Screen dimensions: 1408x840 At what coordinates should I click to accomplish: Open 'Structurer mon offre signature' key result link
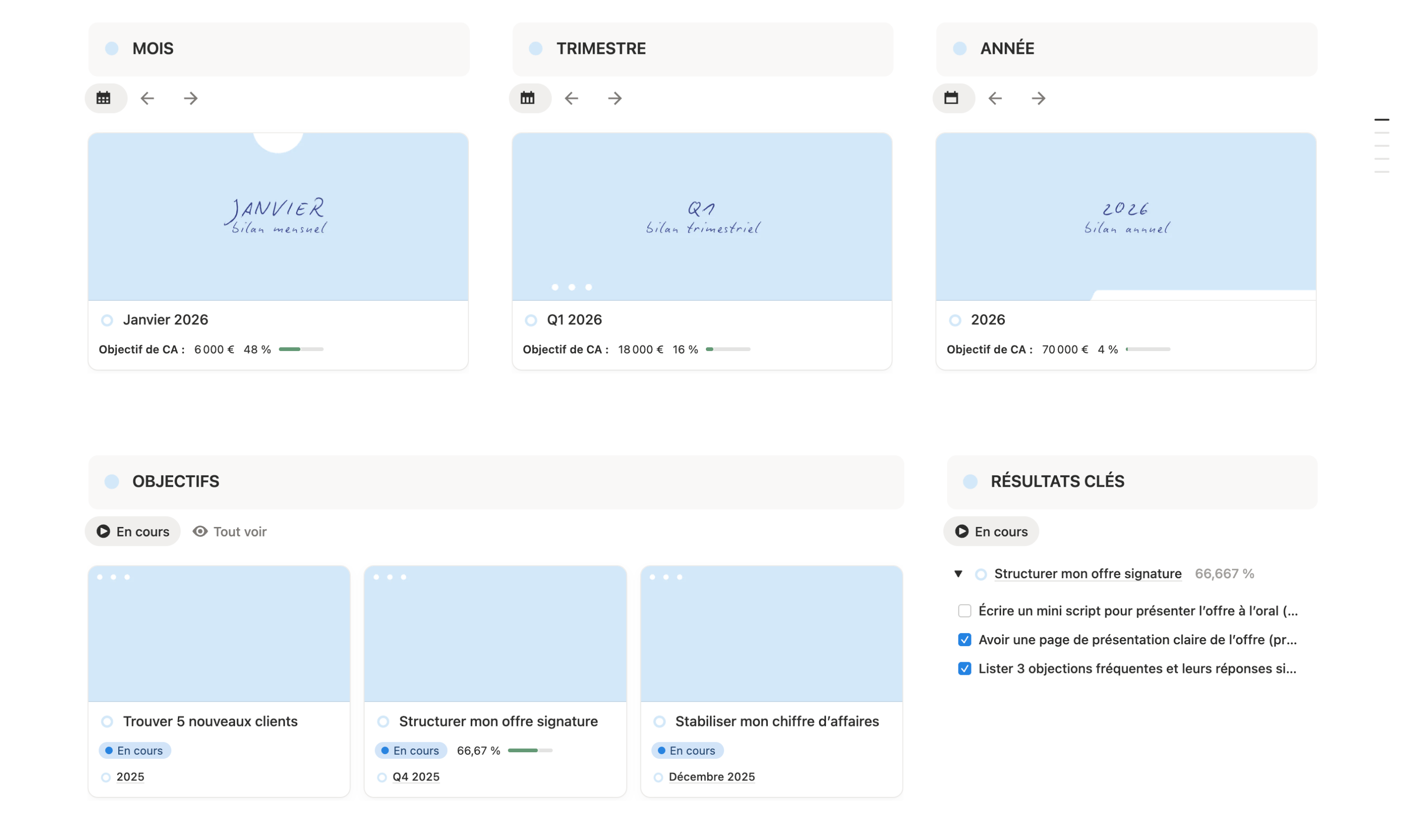click(1089, 574)
